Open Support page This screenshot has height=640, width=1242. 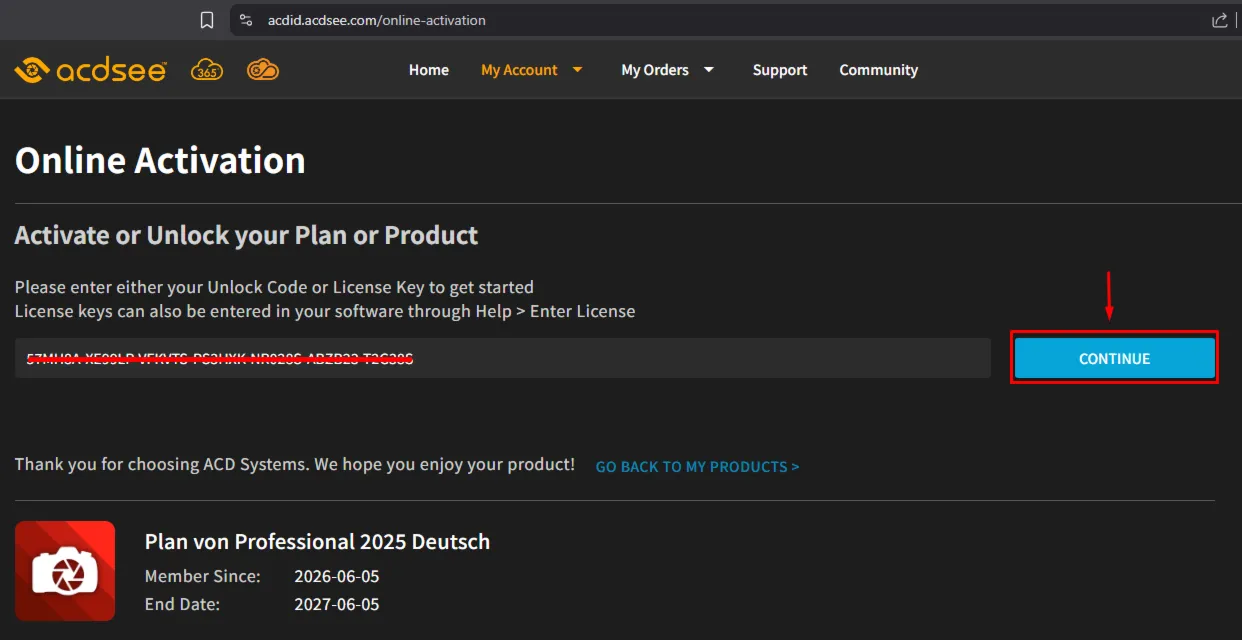coord(780,70)
